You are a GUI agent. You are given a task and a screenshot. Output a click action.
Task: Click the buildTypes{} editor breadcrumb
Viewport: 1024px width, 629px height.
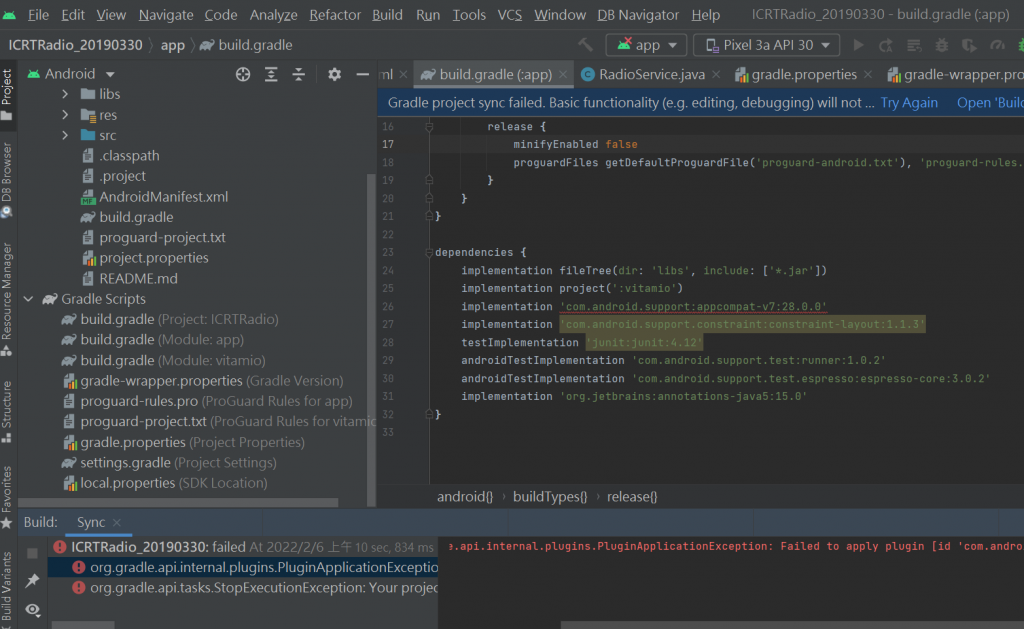tap(550, 497)
